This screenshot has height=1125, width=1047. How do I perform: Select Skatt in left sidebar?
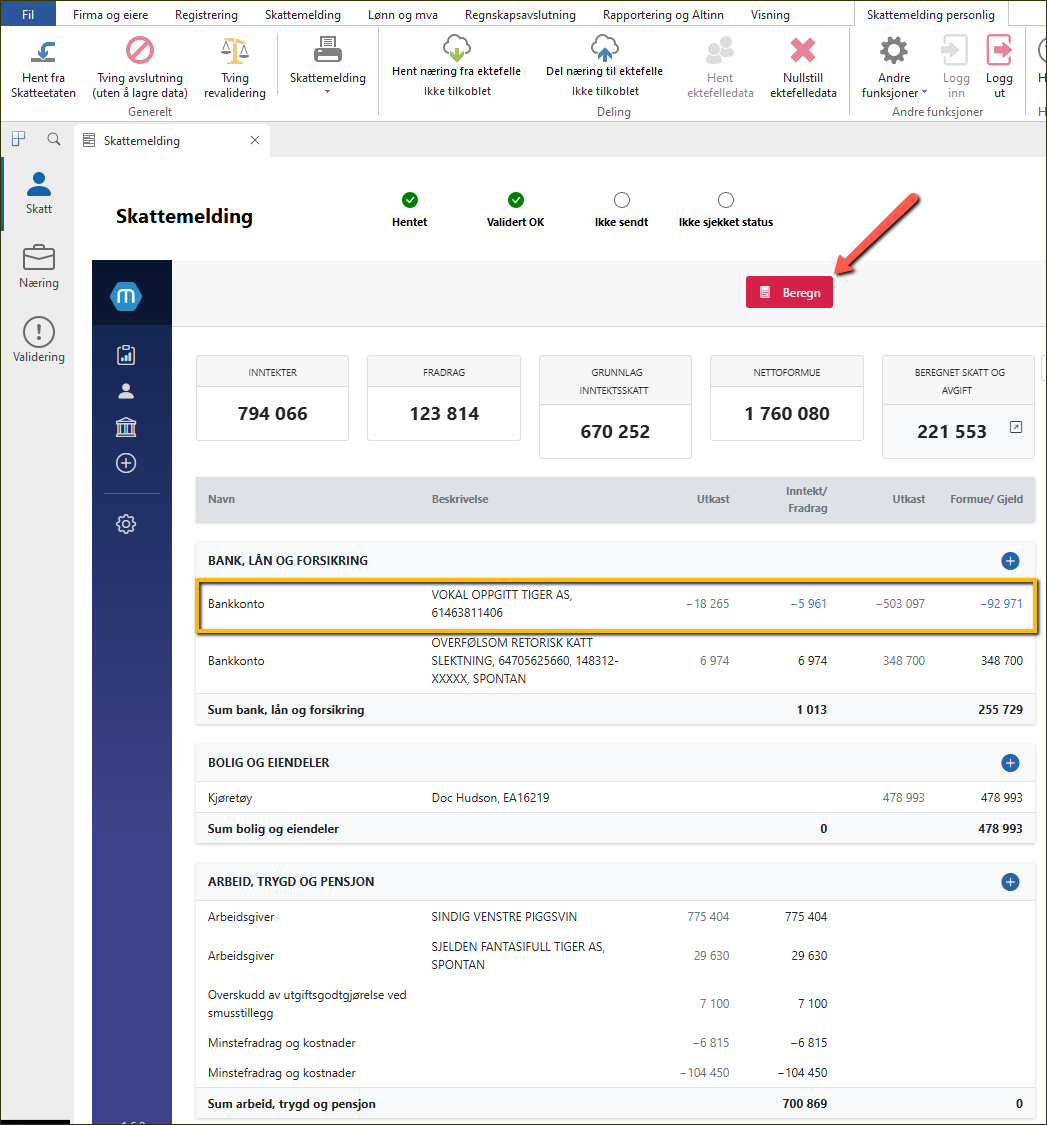click(39, 193)
